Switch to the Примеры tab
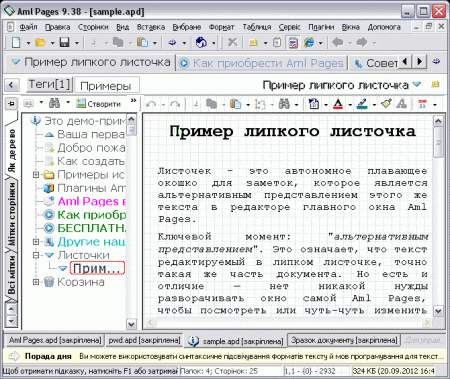 tap(106, 86)
